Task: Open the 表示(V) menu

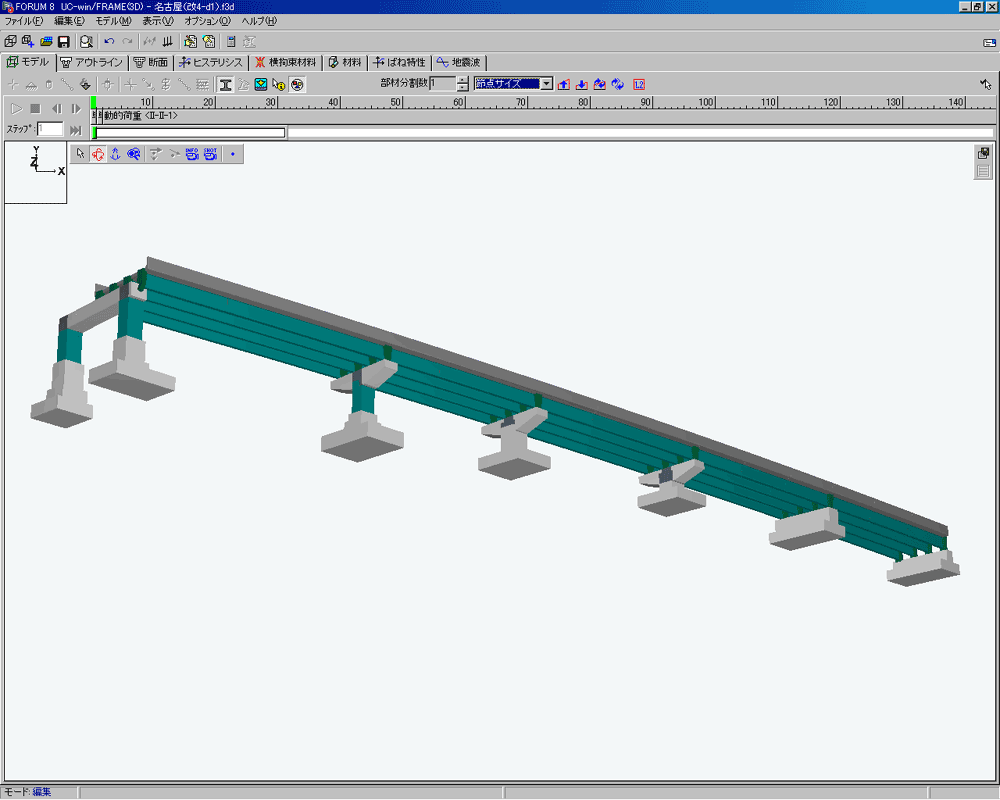Action: pos(157,21)
